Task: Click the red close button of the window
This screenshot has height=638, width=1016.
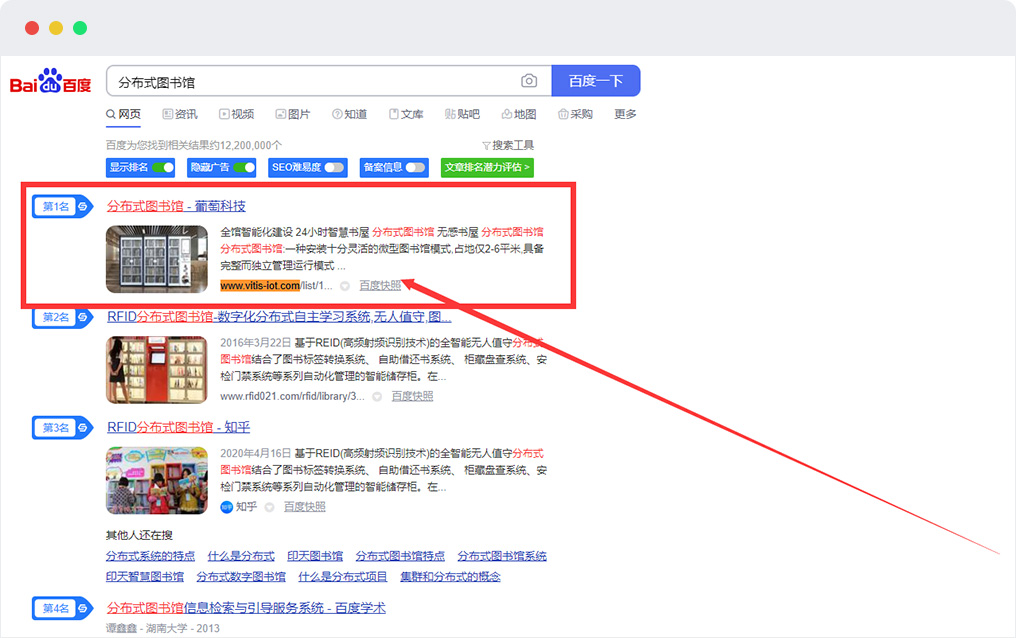Action: pos(32,28)
